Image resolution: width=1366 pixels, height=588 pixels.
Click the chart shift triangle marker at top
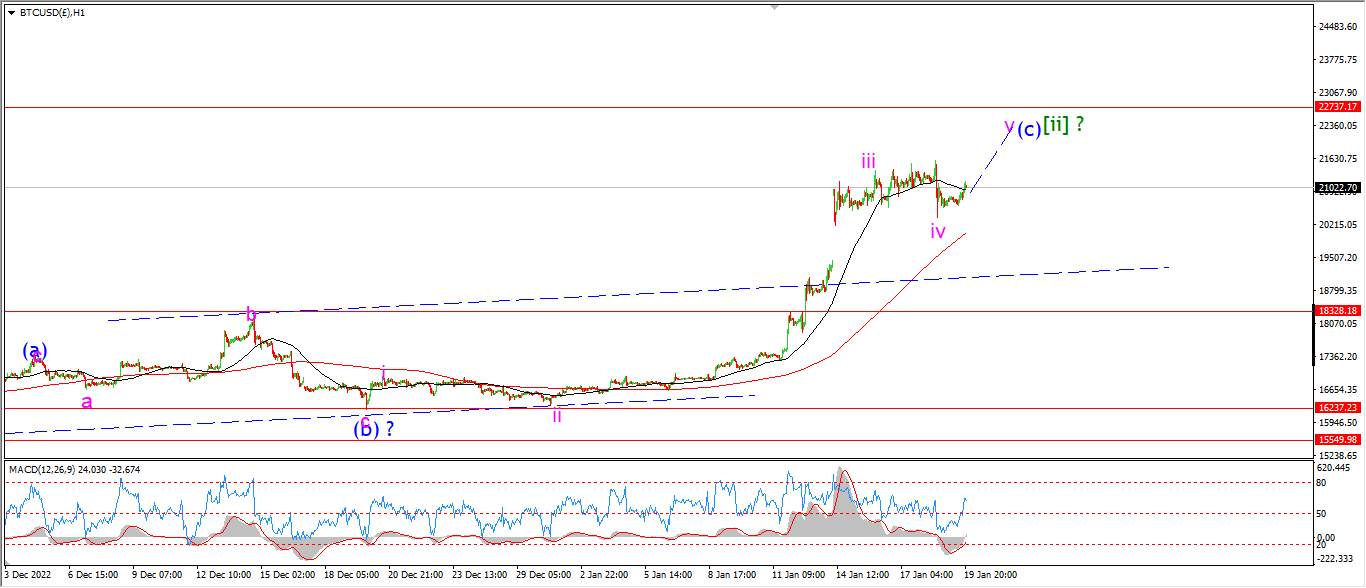coord(774,6)
